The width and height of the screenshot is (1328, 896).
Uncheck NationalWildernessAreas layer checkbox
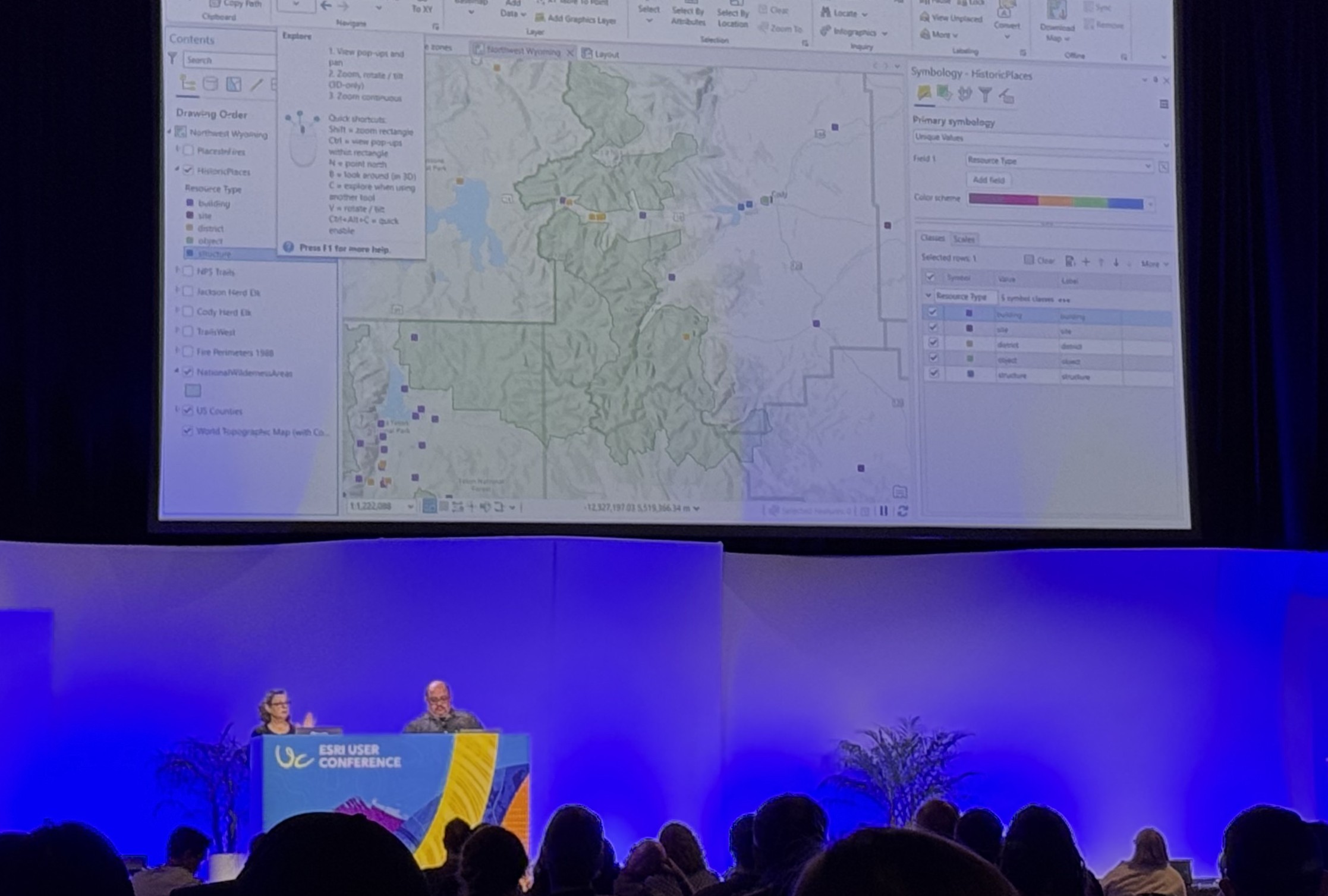pyautogui.click(x=188, y=372)
